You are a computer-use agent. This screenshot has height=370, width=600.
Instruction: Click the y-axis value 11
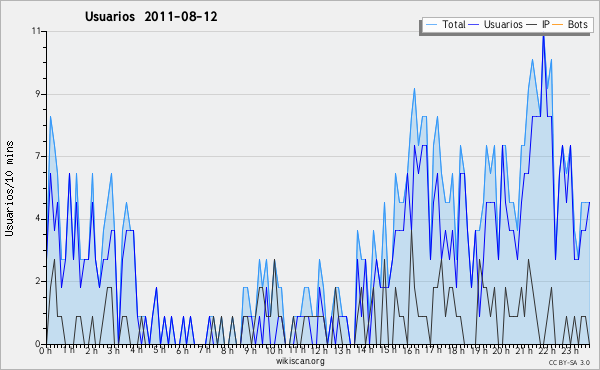click(36, 31)
